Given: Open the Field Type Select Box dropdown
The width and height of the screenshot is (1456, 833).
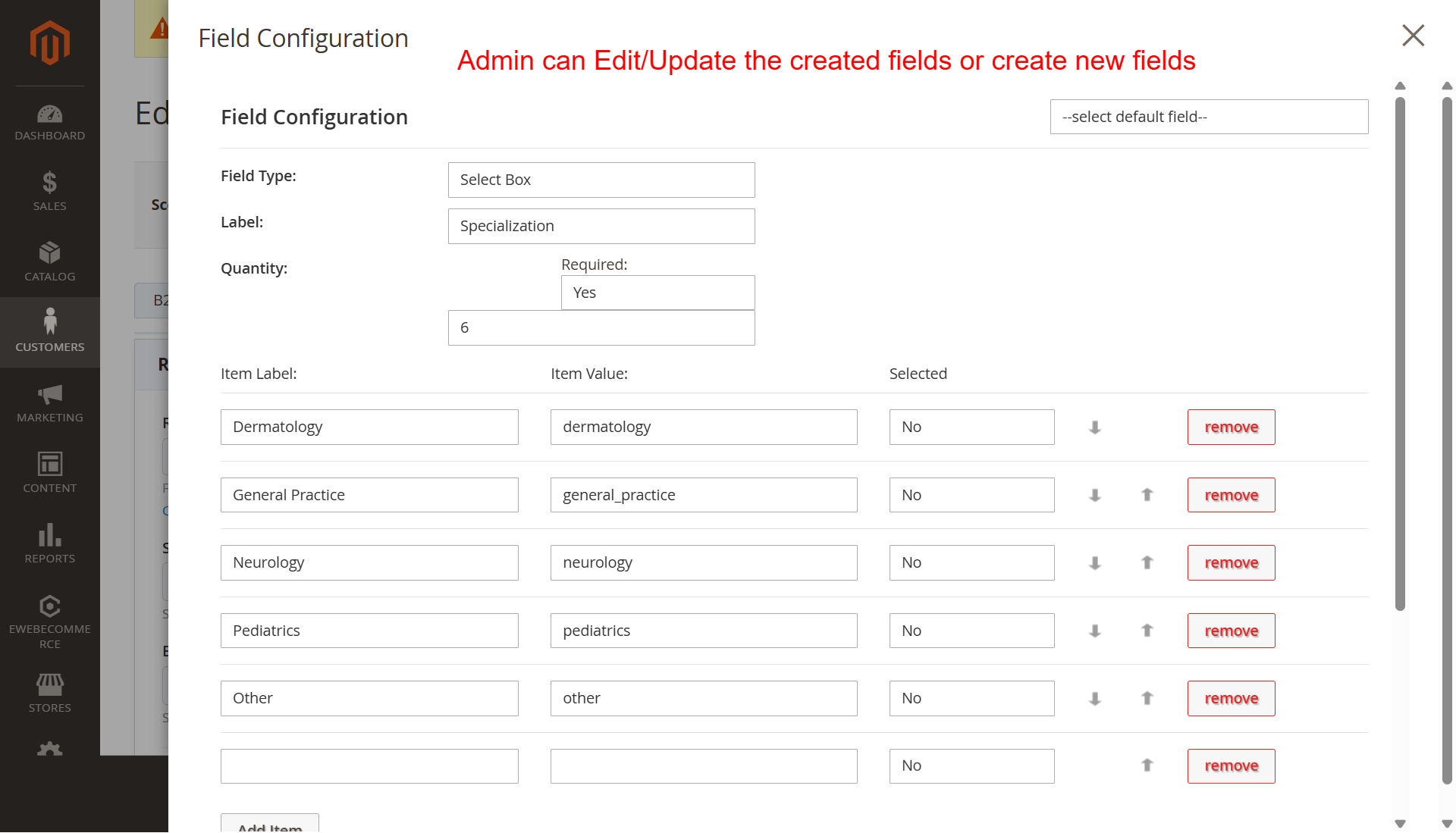Looking at the screenshot, I should point(601,180).
